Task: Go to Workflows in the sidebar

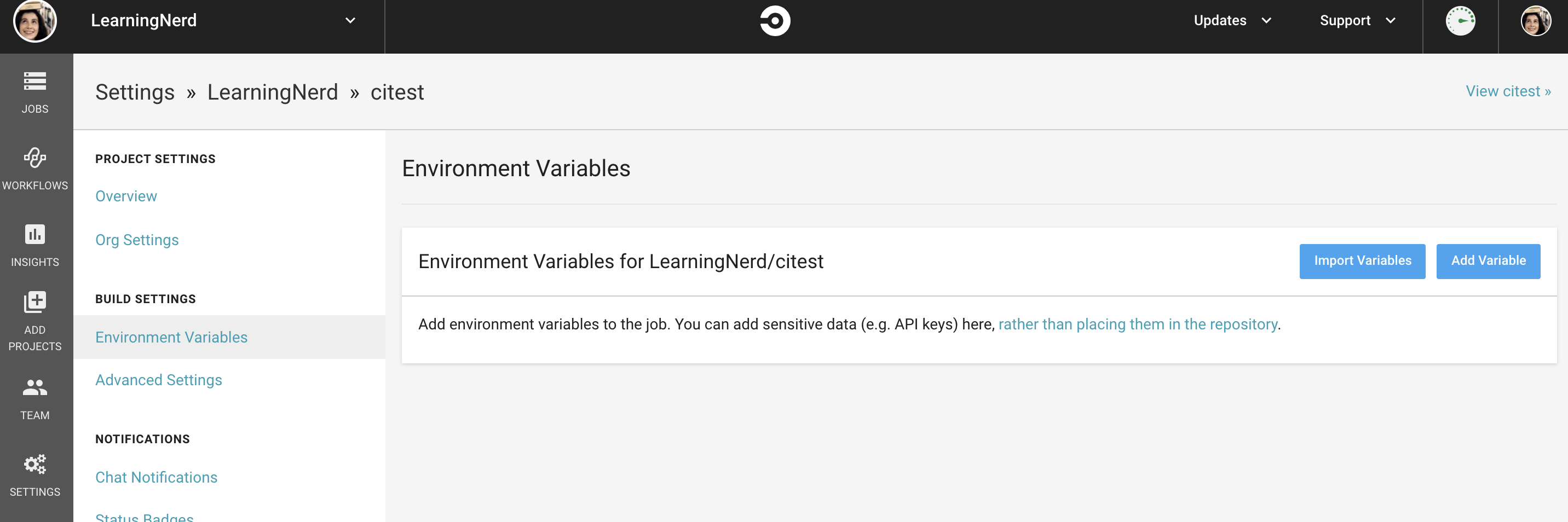Action: click(x=34, y=158)
